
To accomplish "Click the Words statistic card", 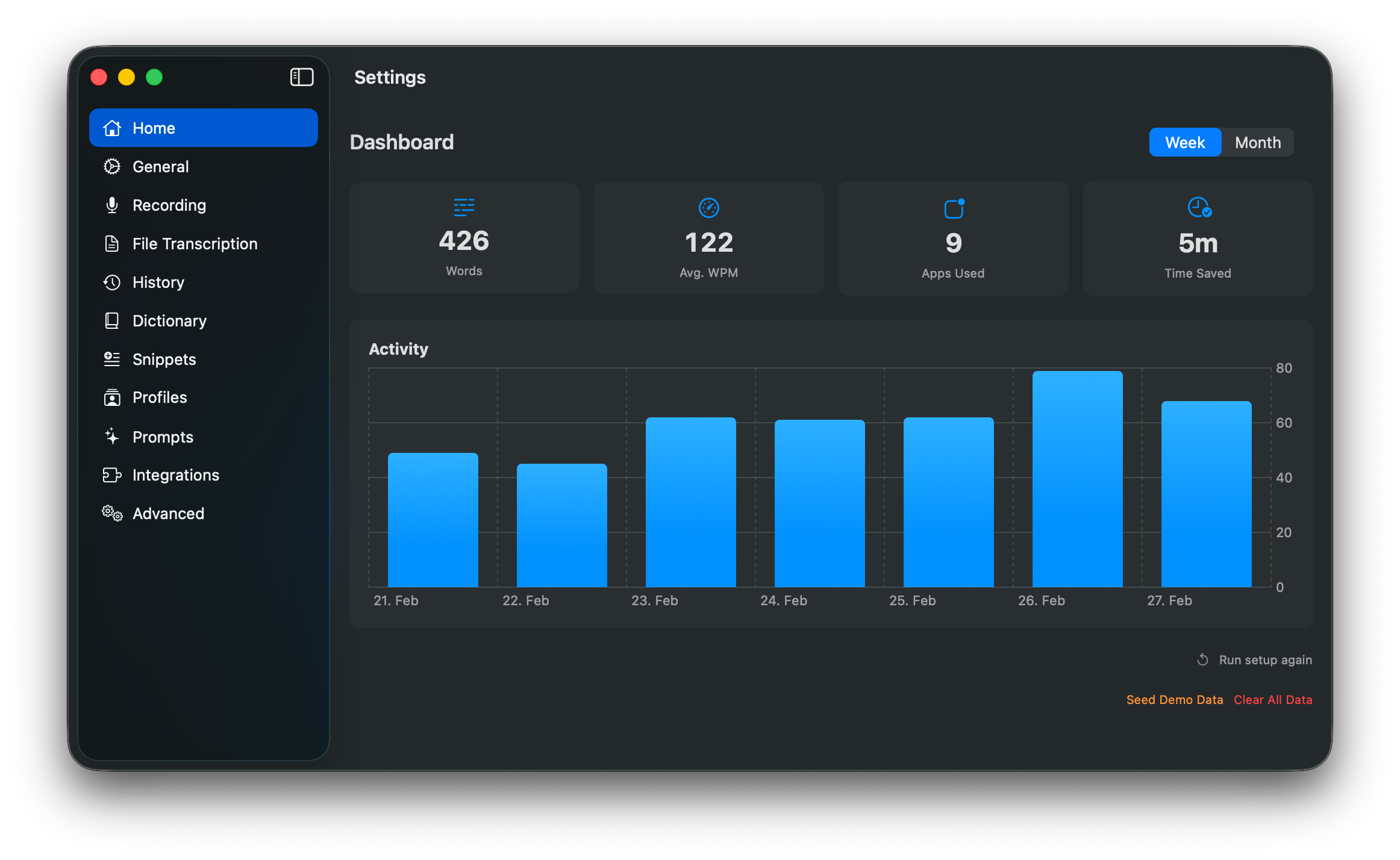I will (464, 238).
